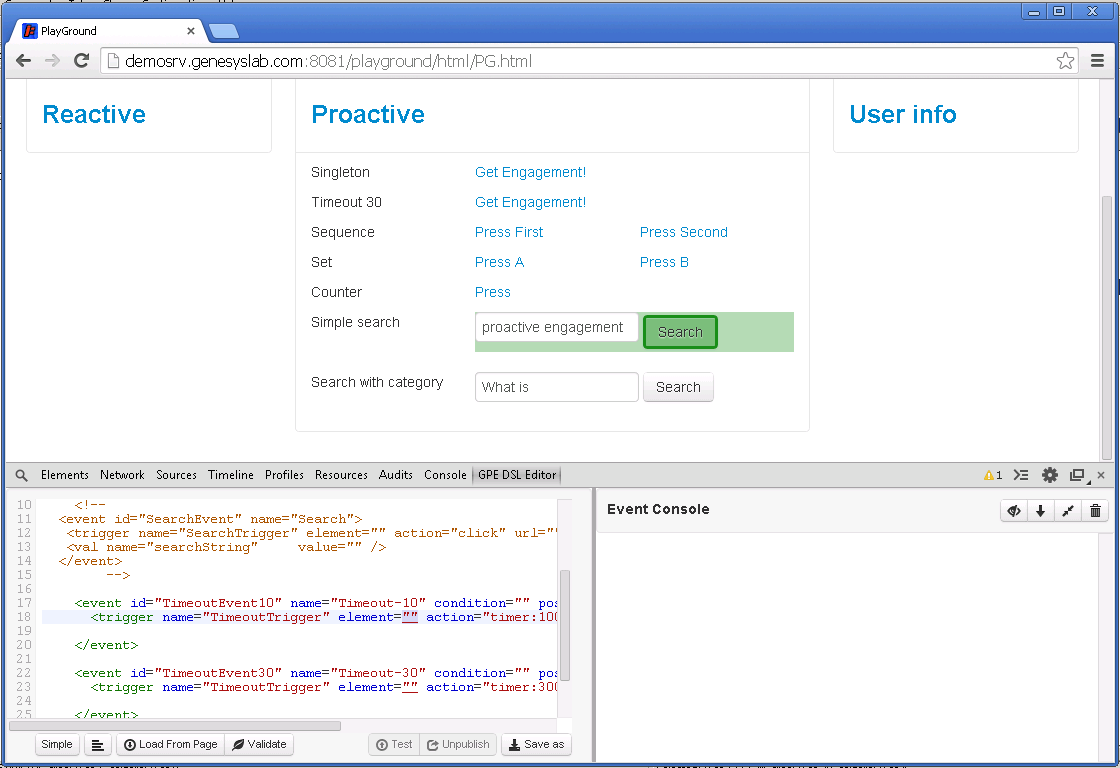Clear Event Console with trash icon
This screenshot has width=1120, height=768.
[x=1095, y=510]
